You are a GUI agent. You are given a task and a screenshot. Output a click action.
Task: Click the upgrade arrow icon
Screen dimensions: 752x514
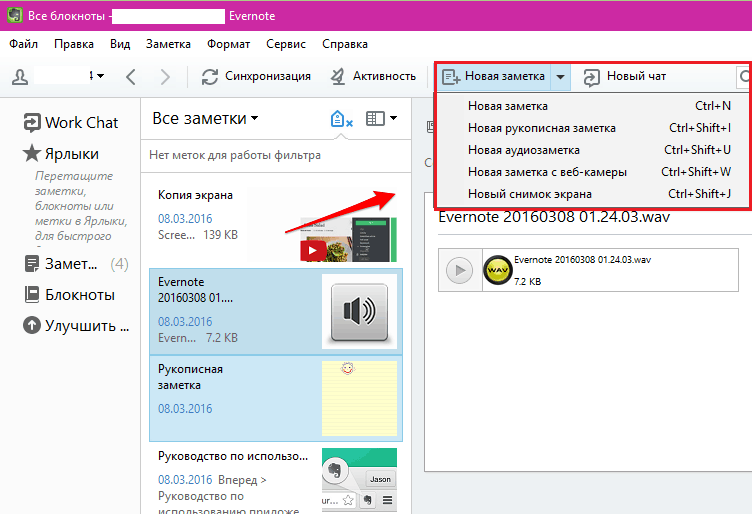(x=32, y=326)
